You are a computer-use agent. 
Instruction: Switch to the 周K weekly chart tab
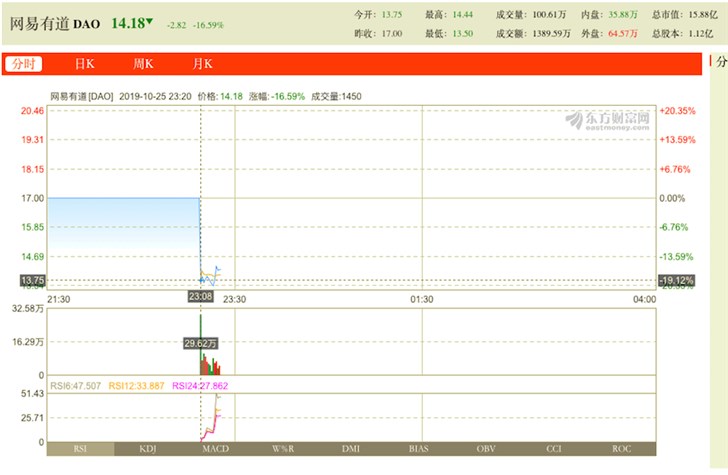point(143,64)
